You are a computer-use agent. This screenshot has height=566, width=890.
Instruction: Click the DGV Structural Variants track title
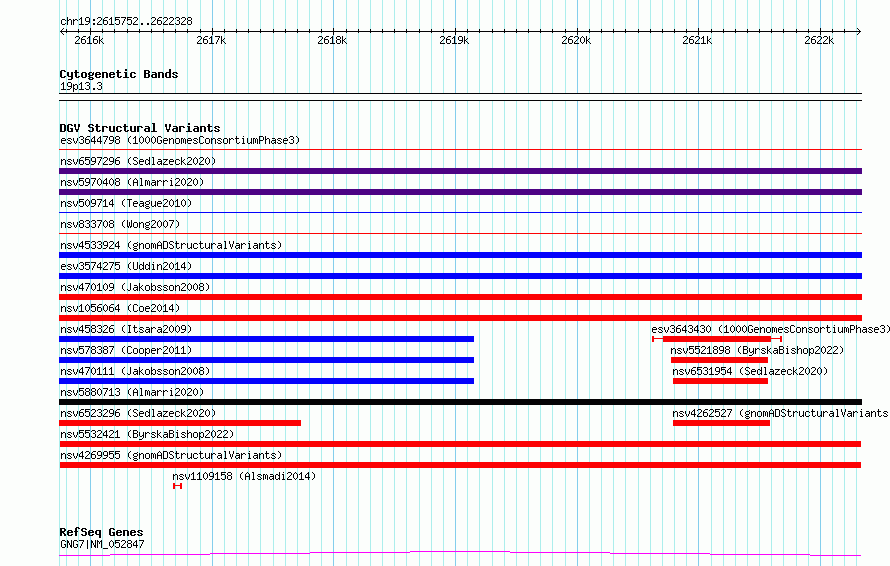coord(140,128)
